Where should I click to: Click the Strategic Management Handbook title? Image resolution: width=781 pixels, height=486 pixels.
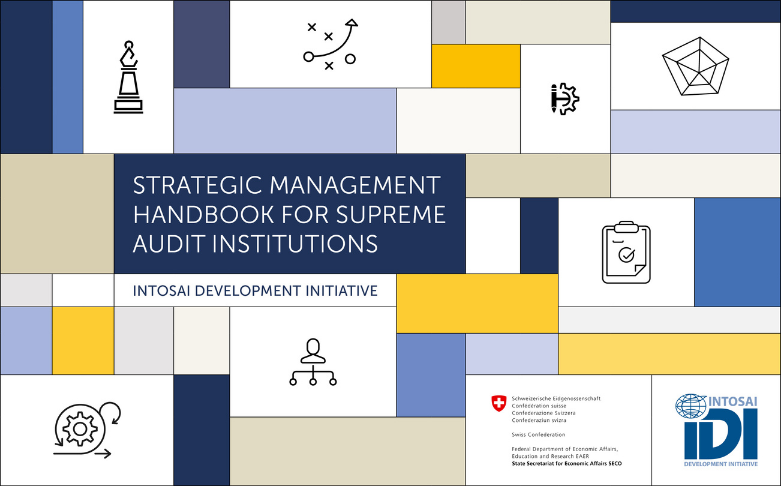(289, 214)
